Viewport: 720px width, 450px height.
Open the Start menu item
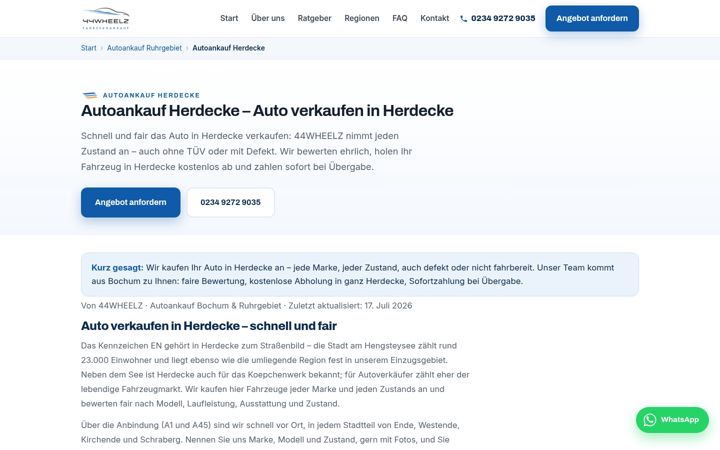point(229,18)
